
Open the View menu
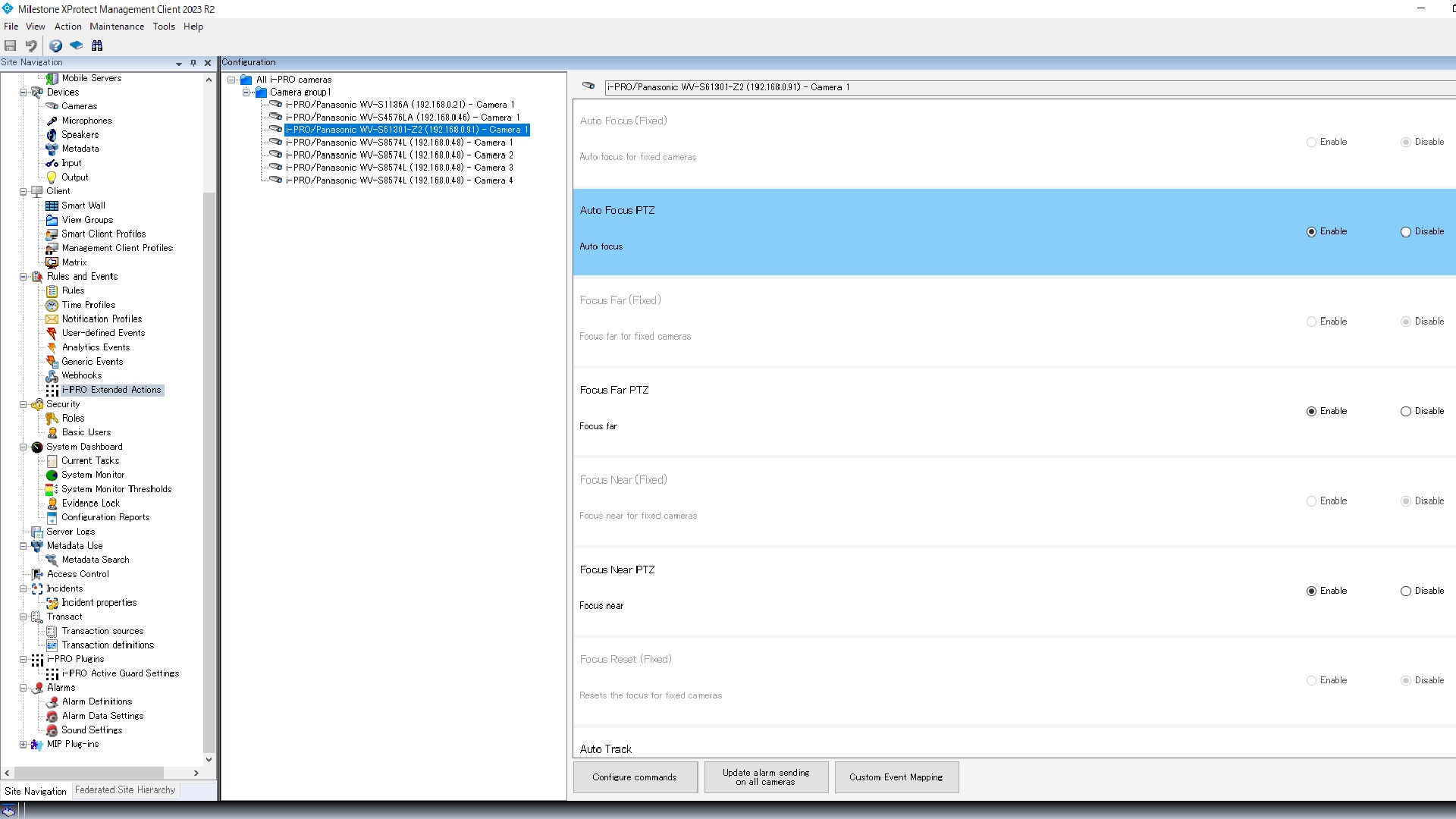coord(36,27)
